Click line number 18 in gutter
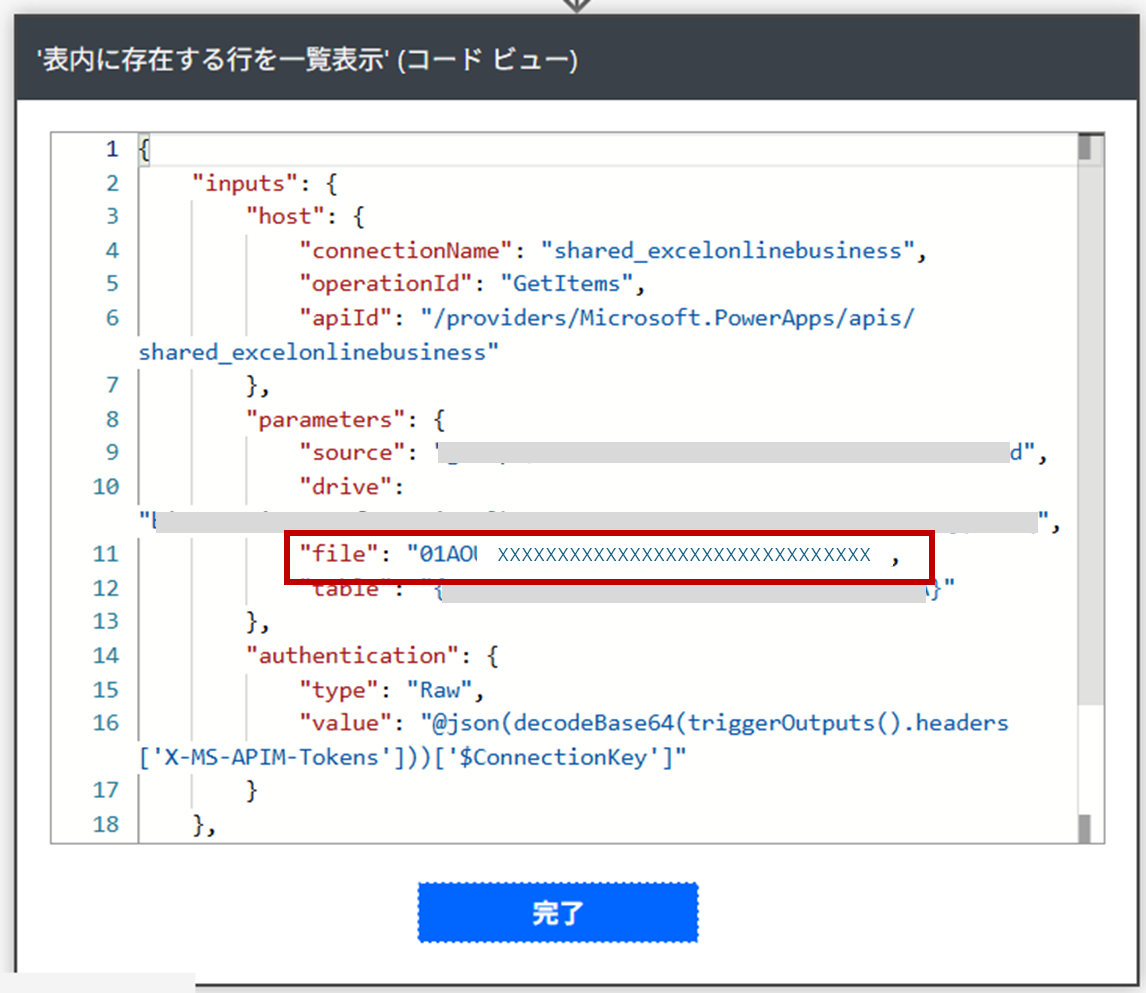 pyautogui.click(x=106, y=824)
